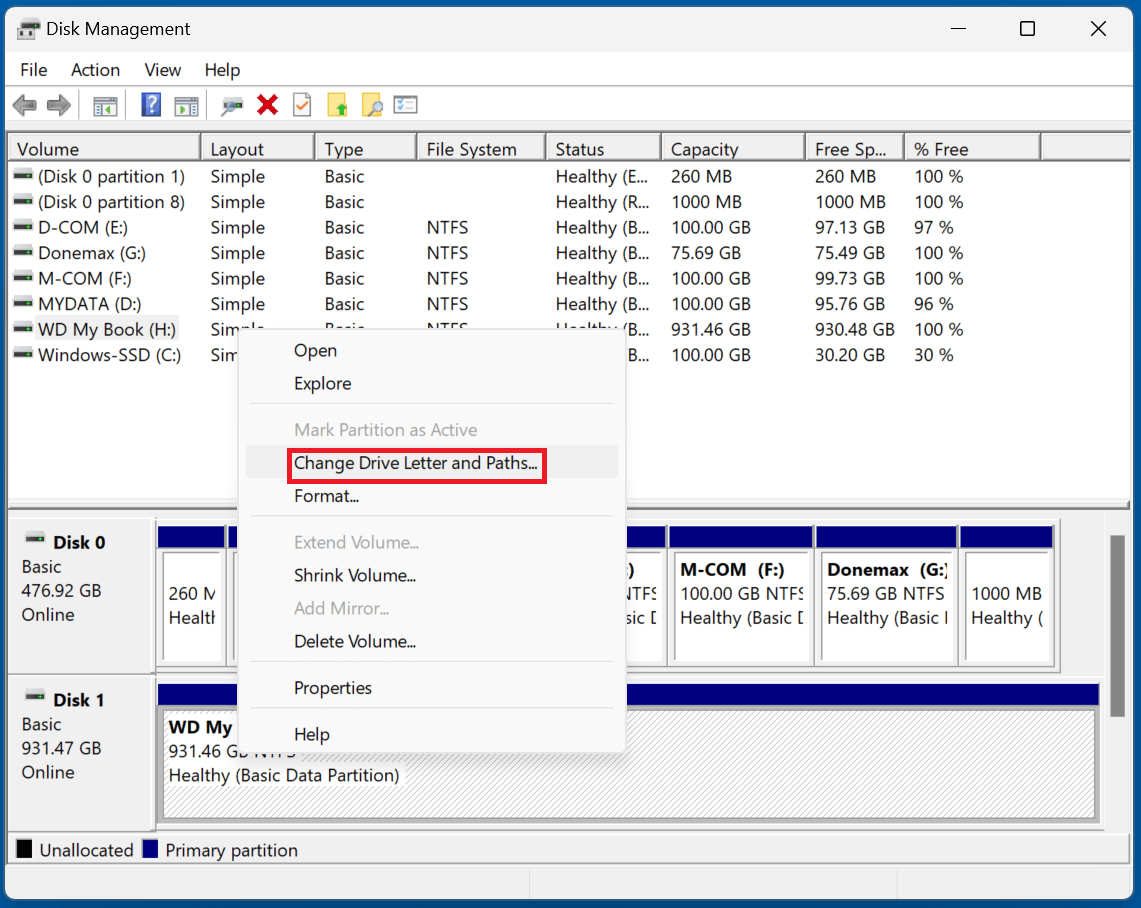Screen dimensions: 1141x908
Task: Open the View menu
Action: click(x=162, y=70)
